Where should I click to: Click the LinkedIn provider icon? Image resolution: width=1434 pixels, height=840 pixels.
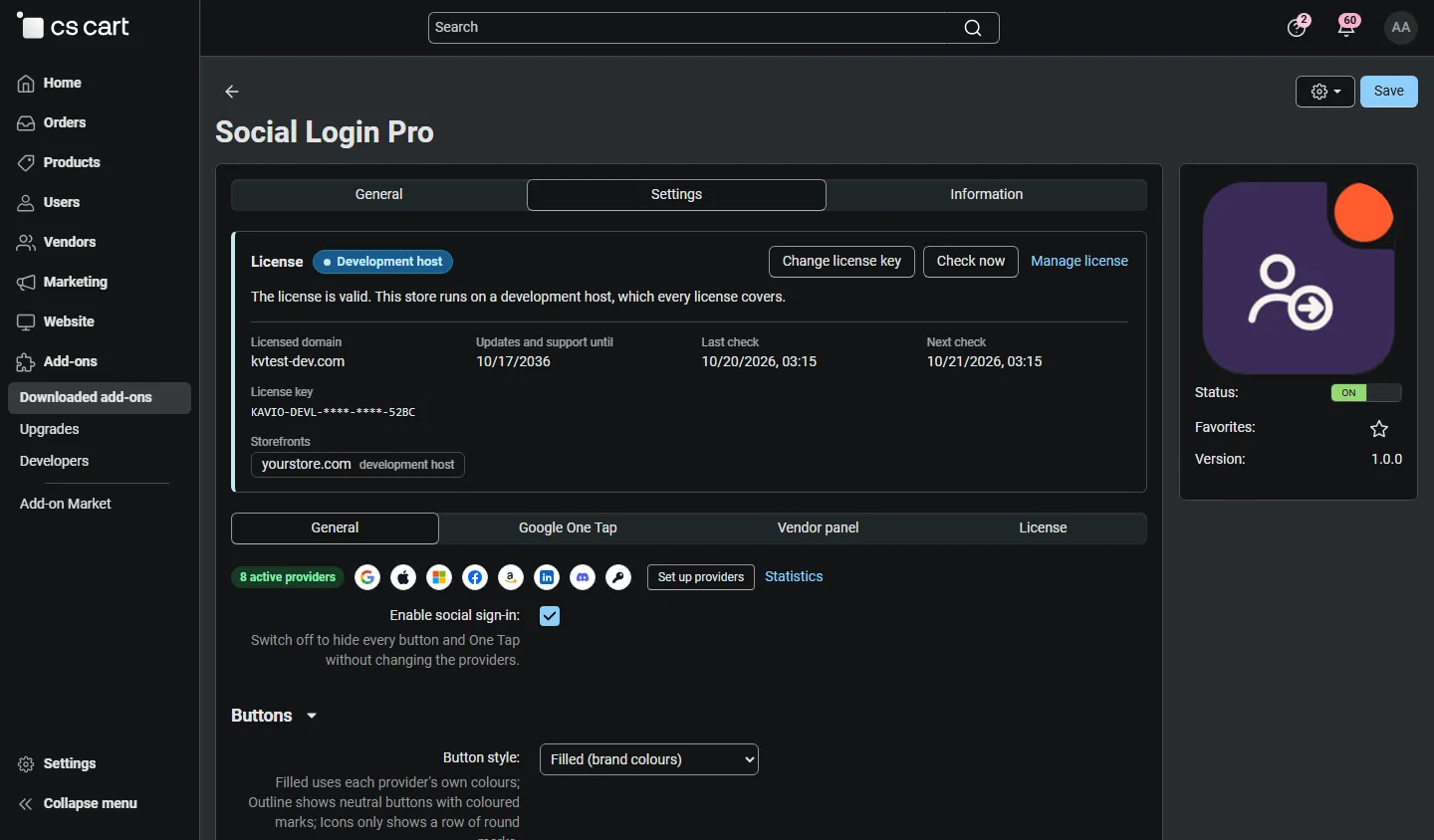(x=547, y=577)
